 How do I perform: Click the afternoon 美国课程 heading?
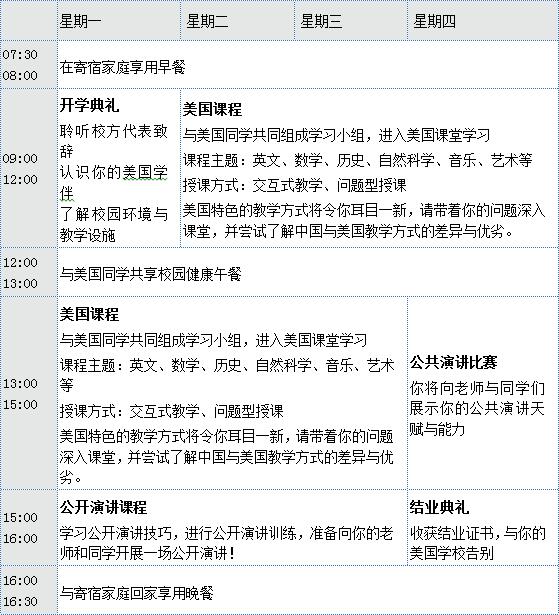tap(89, 314)
